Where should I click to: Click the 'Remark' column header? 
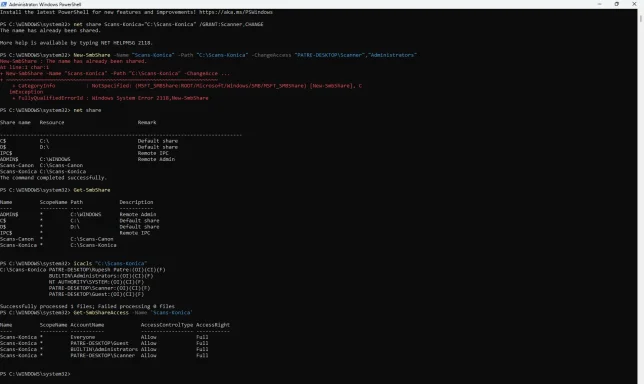click(147, 122)
